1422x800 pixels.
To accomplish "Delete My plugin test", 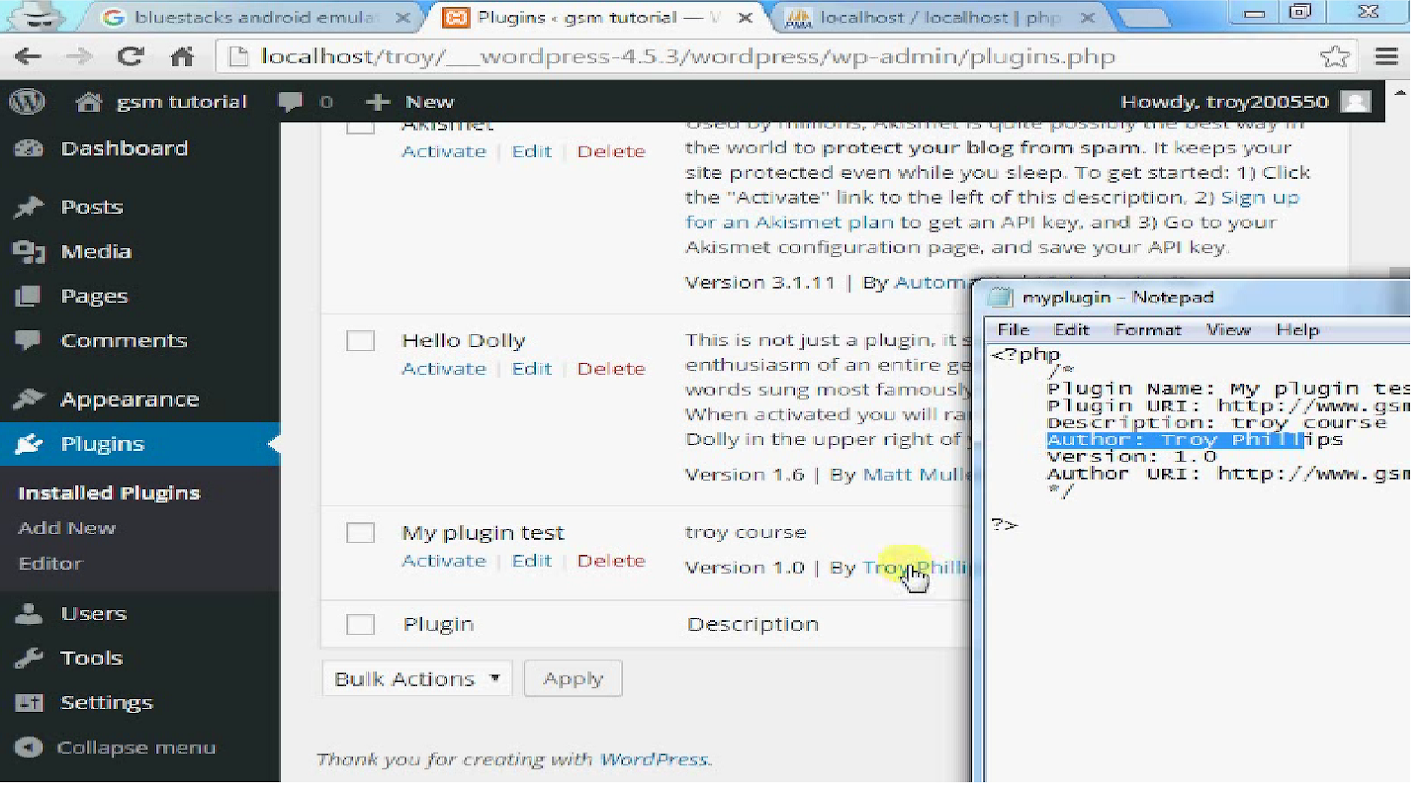I will (x=611, y=560).
